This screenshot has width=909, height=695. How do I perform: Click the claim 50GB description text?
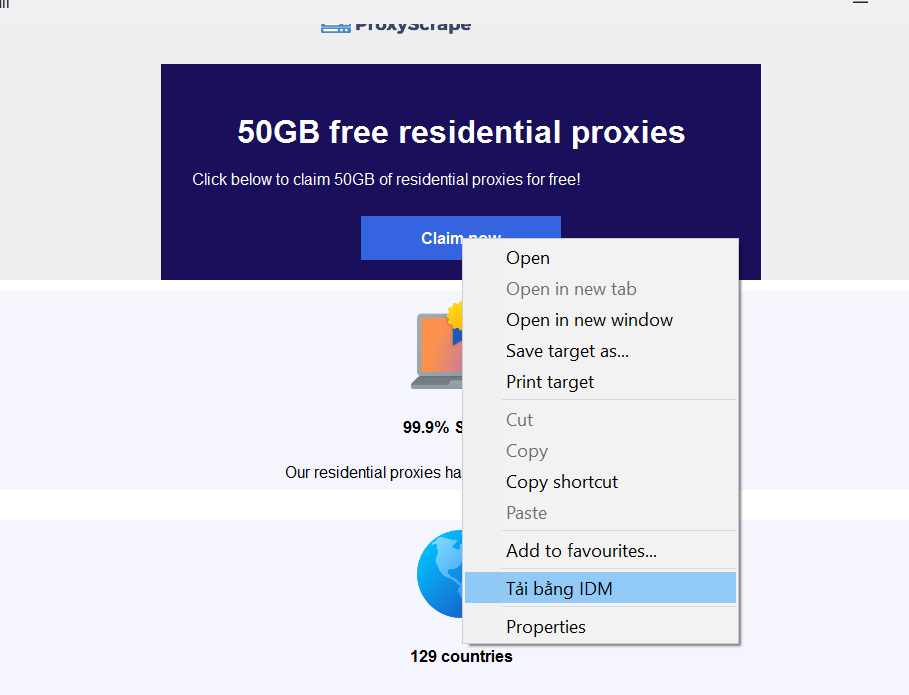click(x=386, y=180)
